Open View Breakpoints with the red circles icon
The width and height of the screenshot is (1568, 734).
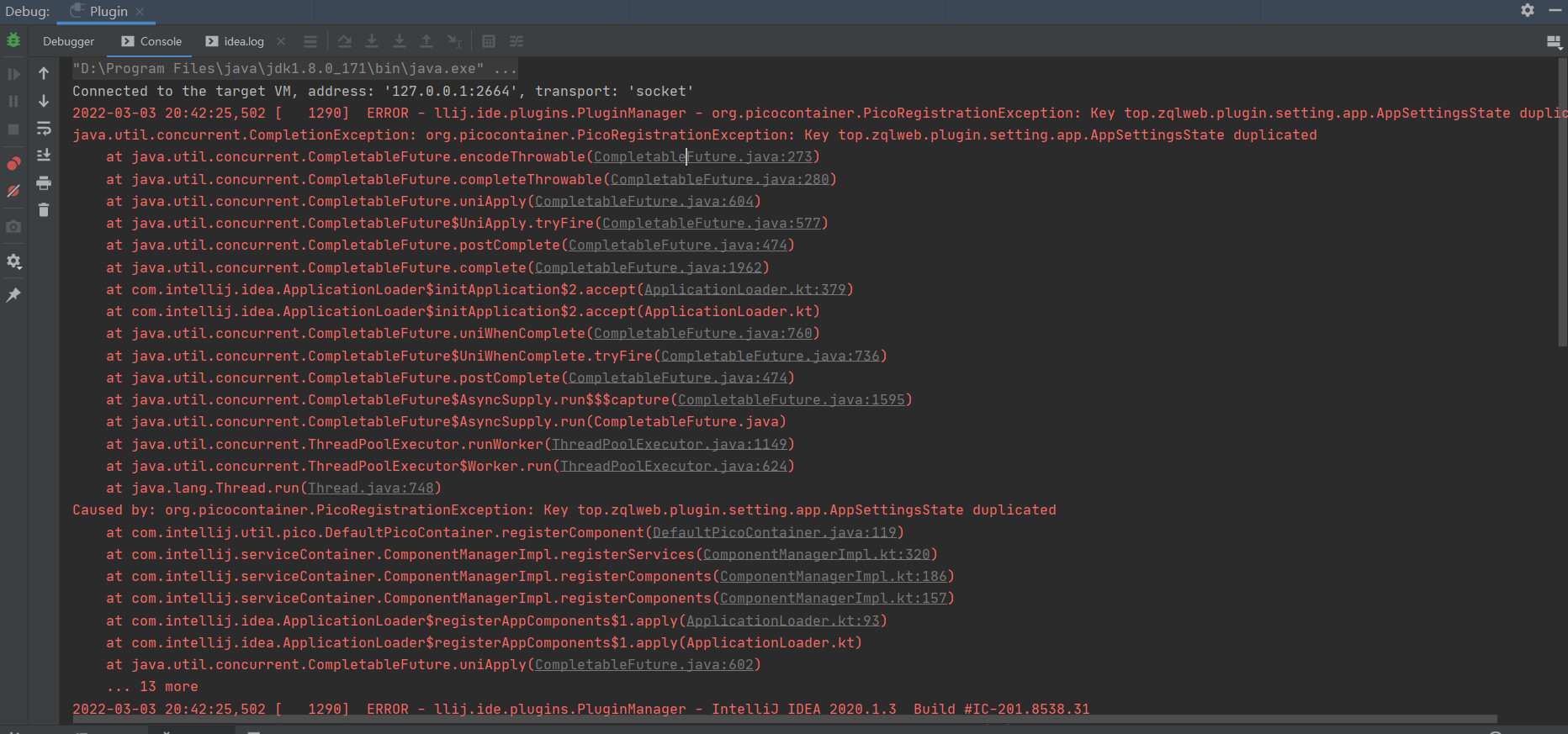point(13,164)
